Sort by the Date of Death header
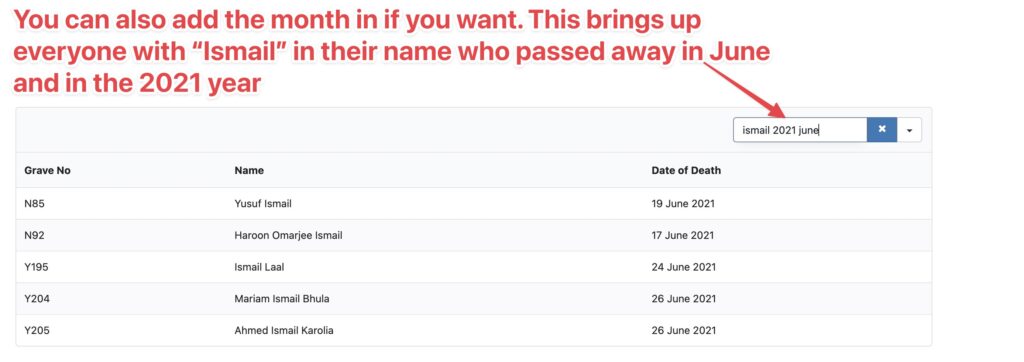This screenshot has height=362, width=1024. (x=686, y=171)
